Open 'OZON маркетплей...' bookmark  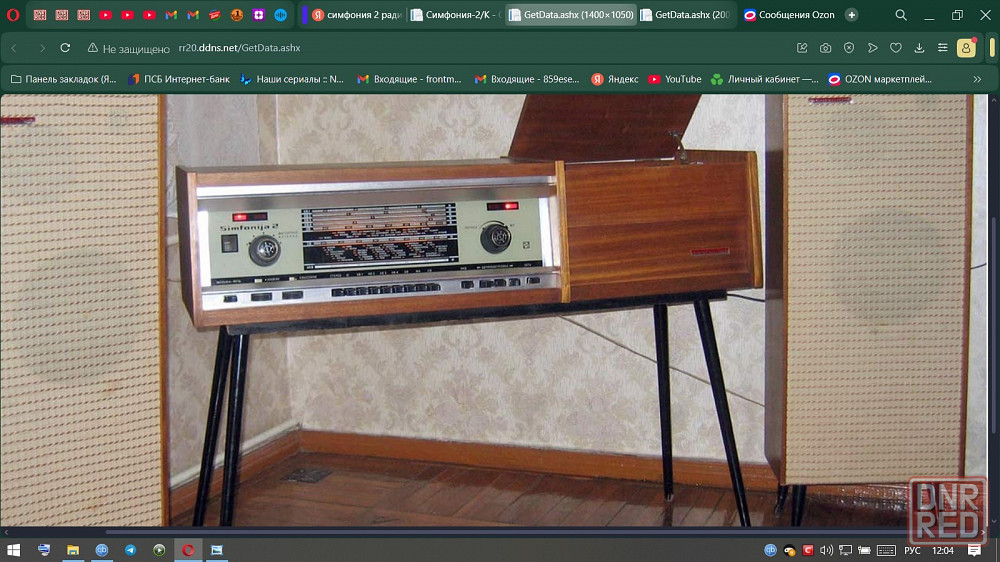880,79
